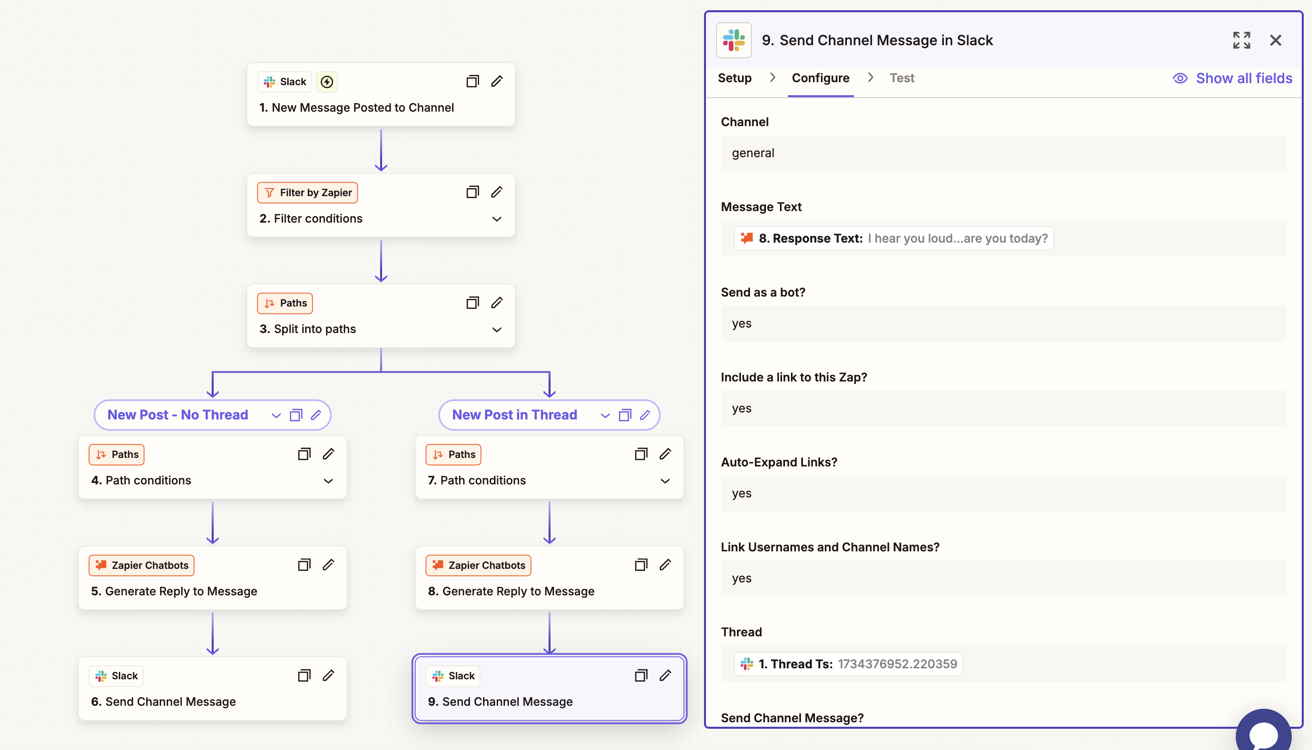Edit step 4 Path conditions

[328, 454]
